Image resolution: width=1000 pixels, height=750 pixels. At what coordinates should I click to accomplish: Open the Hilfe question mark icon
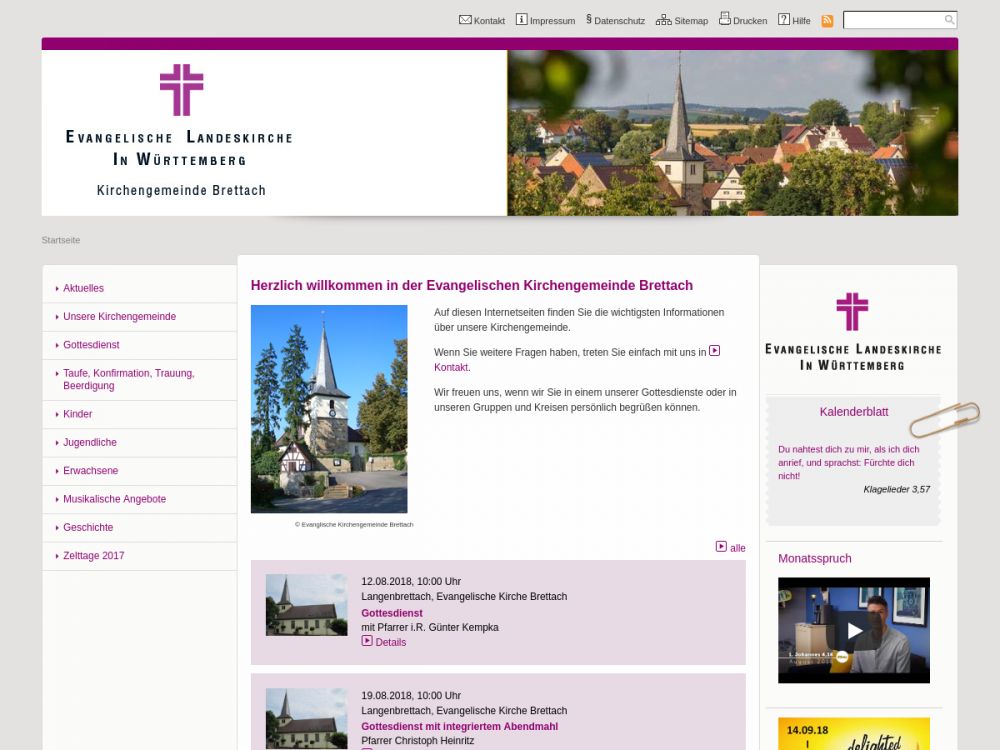784,20
